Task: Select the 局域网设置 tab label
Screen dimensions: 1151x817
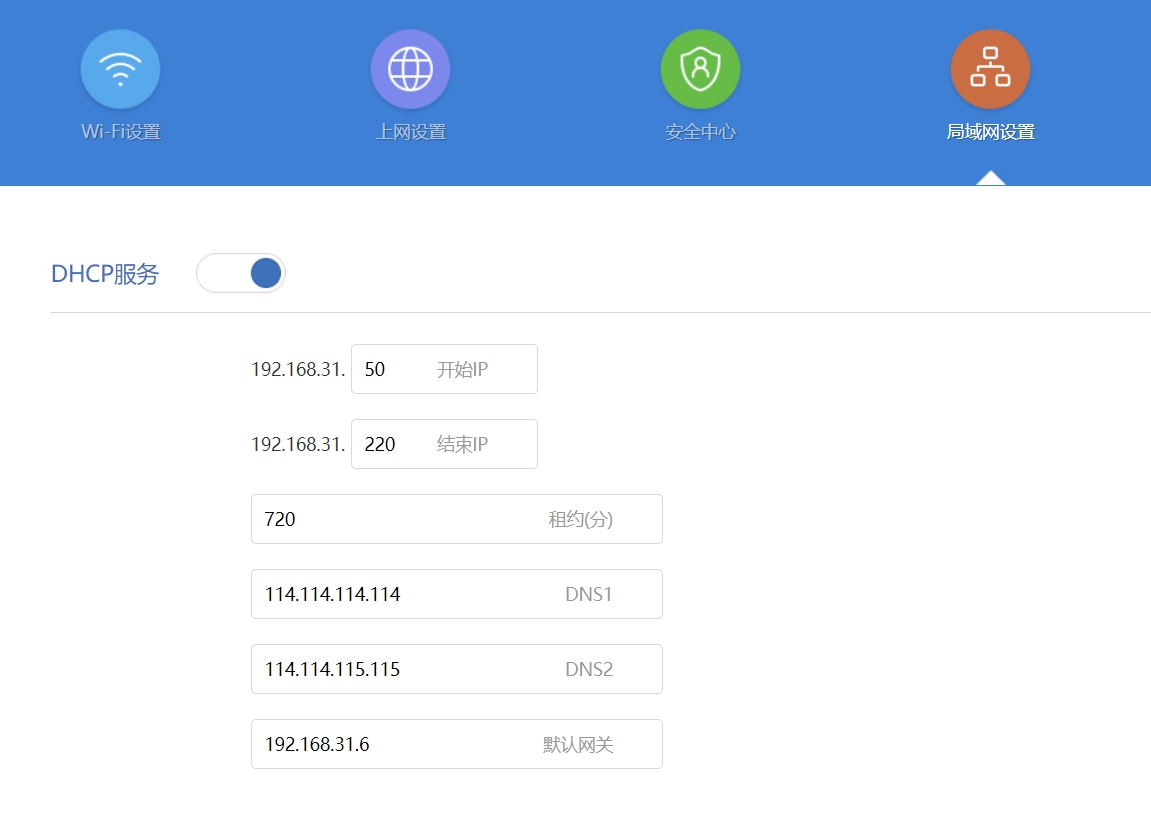Action: pos(990,132)
